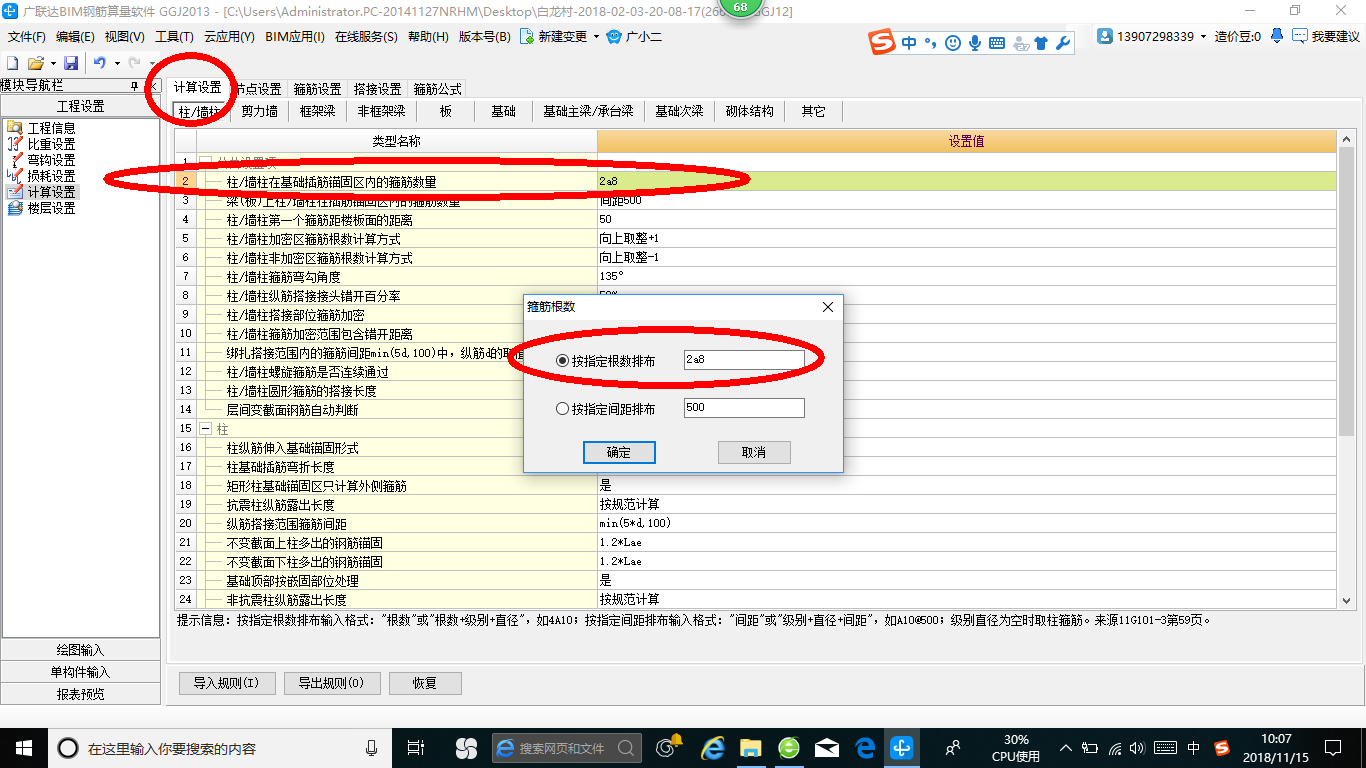Switch to the 箍筋设置 tab
The image size is (1366, 768).
[x=317, y=89]
